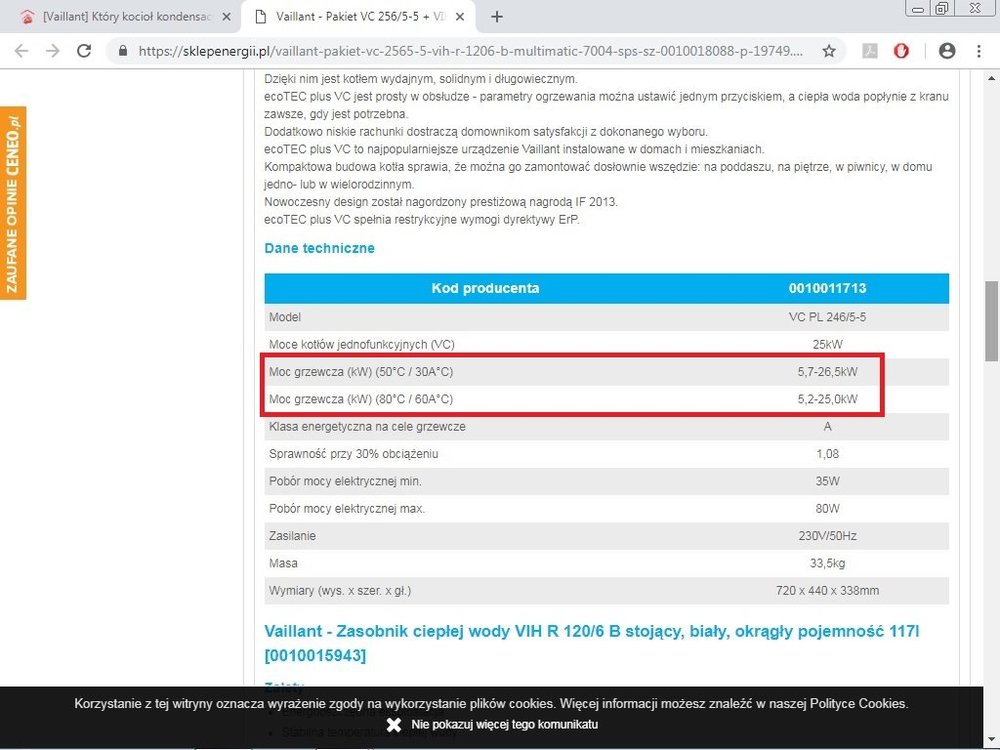Click the Dane techniczne heading
The height and width of the screenshot is (750, 1000).
pos(319,248)
